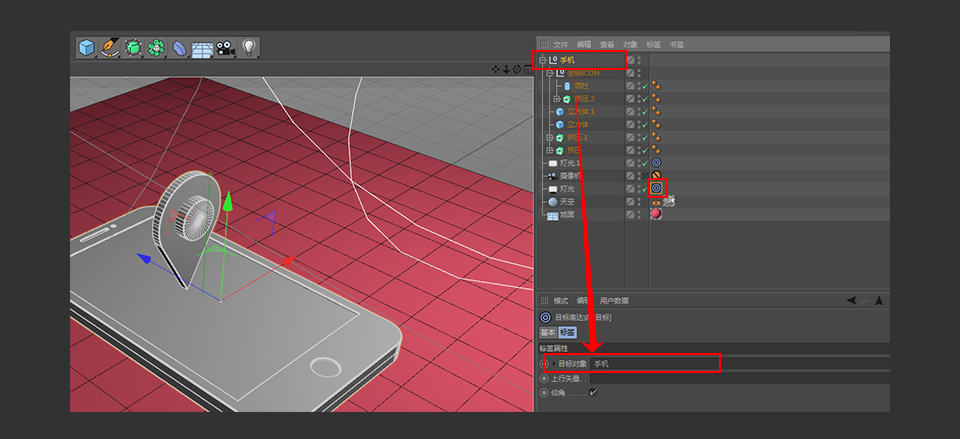Collapse the 手机 tree node

542,61
